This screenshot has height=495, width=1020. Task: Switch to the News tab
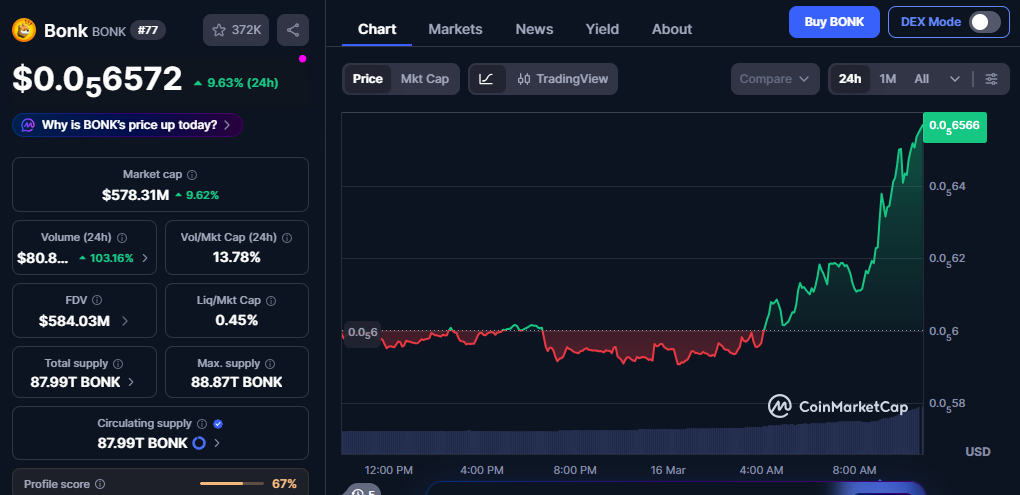pyautogui.click(x=534, y=29)
